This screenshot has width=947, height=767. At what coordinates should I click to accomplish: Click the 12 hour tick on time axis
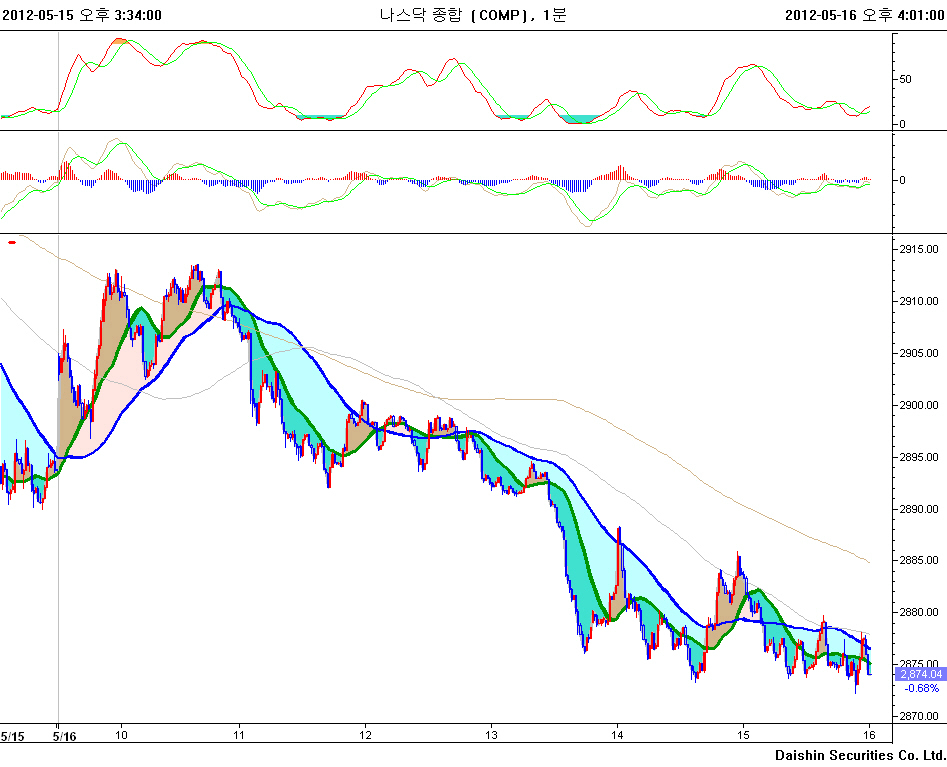[365, 734]
